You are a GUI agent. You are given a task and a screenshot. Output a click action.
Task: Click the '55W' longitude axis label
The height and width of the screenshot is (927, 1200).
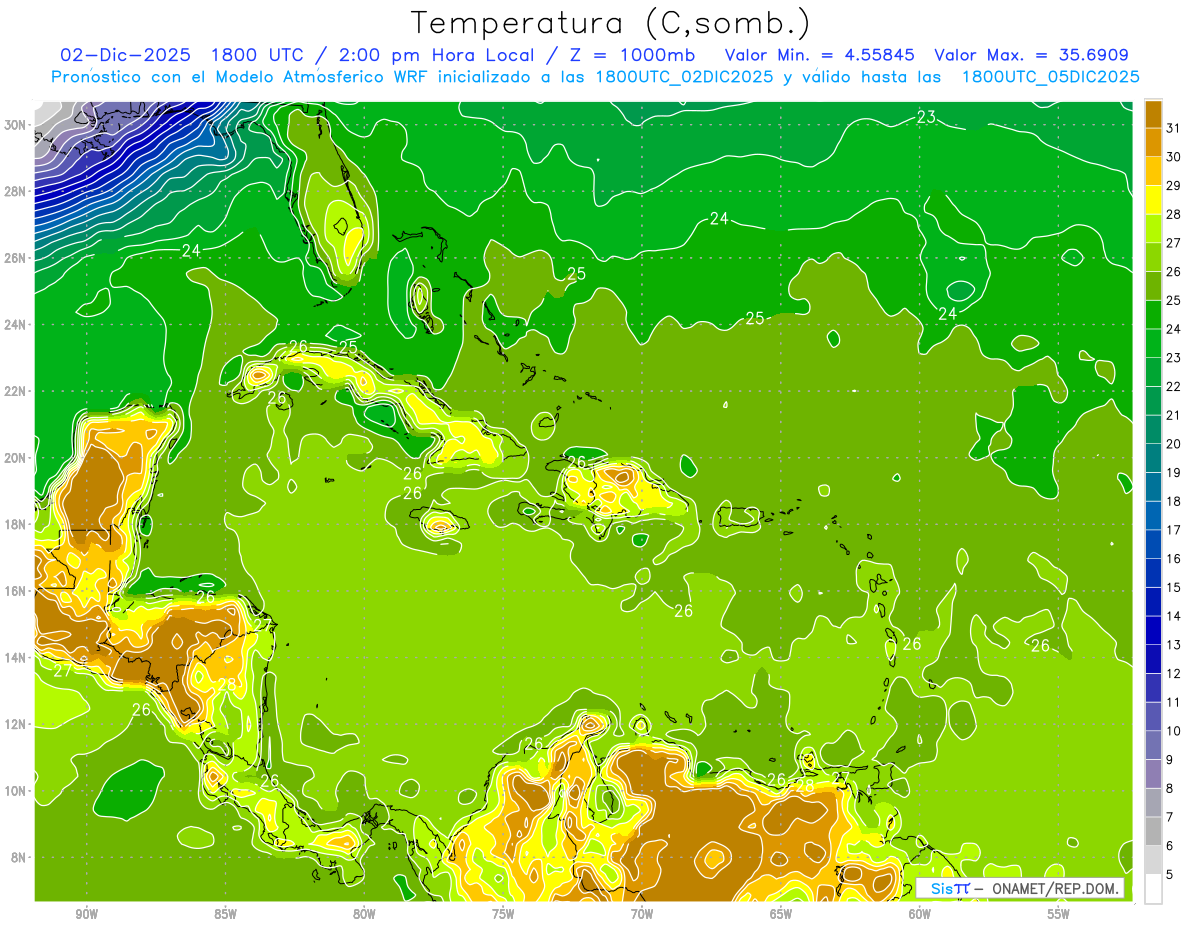tap(1059, 914)
